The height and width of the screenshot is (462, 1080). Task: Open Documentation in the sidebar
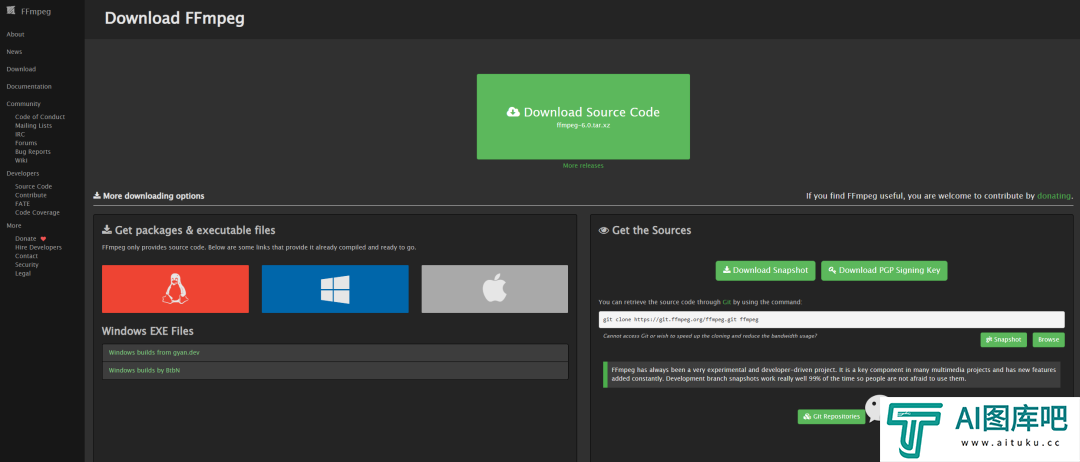click(x=29, y=87)
